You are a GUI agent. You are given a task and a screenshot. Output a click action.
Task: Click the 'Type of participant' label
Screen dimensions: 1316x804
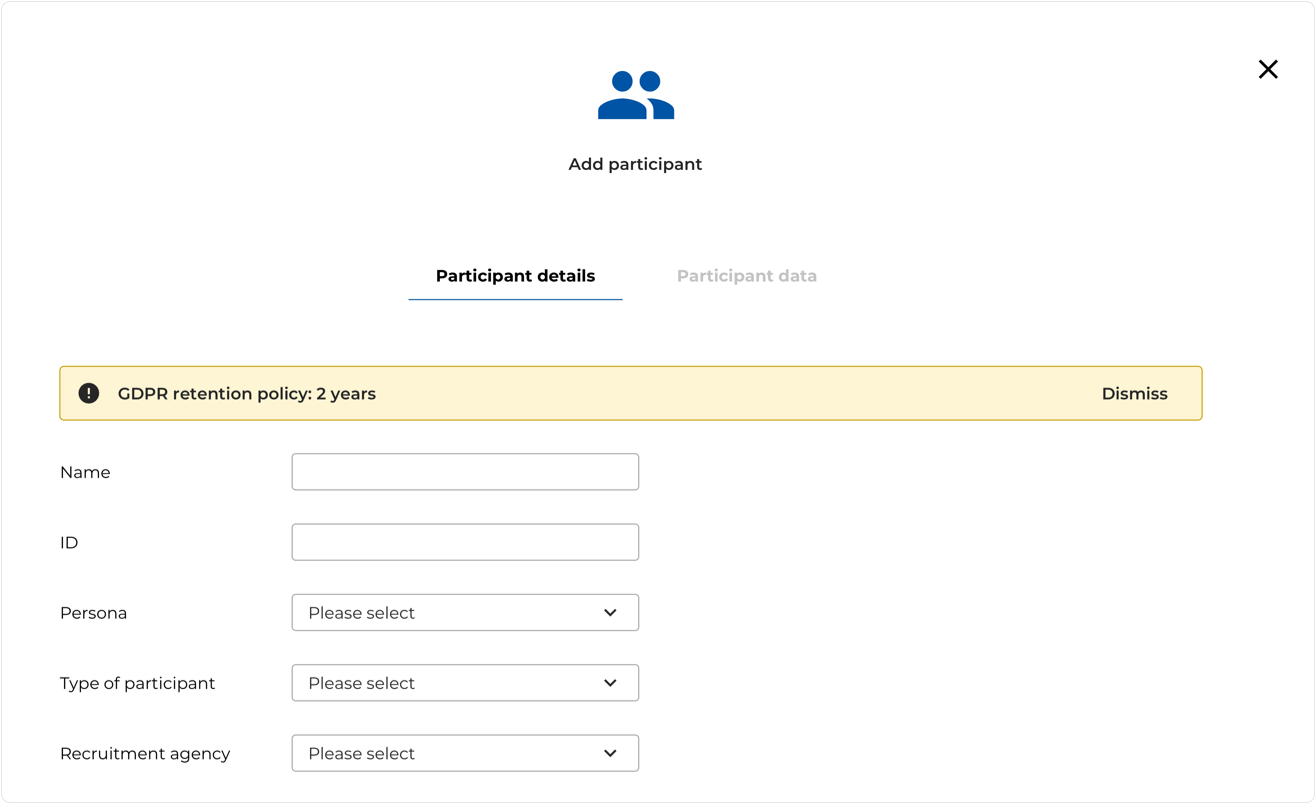coord(137,683)
